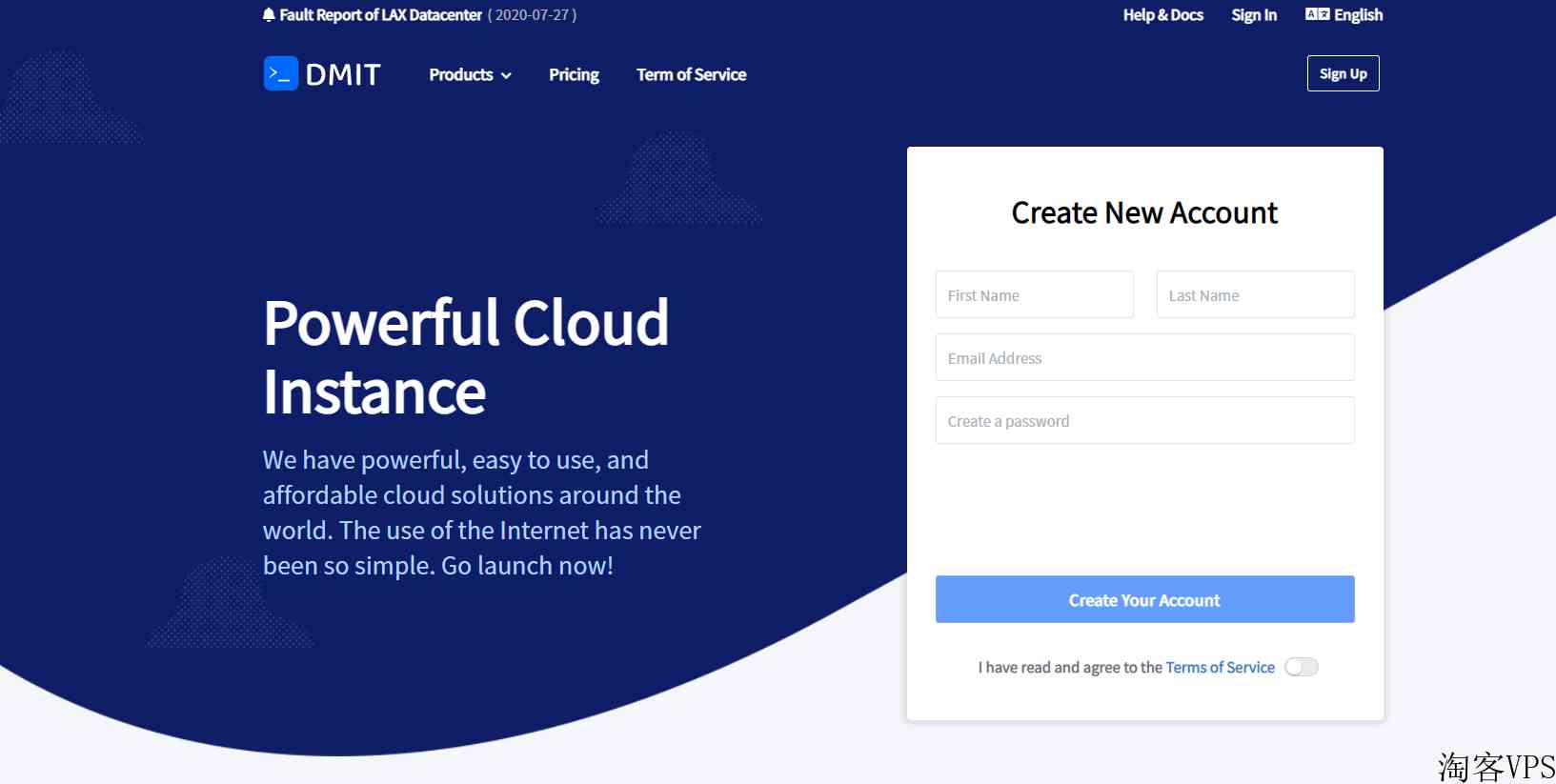The image size is (1556, 784).
Task: Open the blue Terms of Service link
Action: click(x=1220, y=667)
